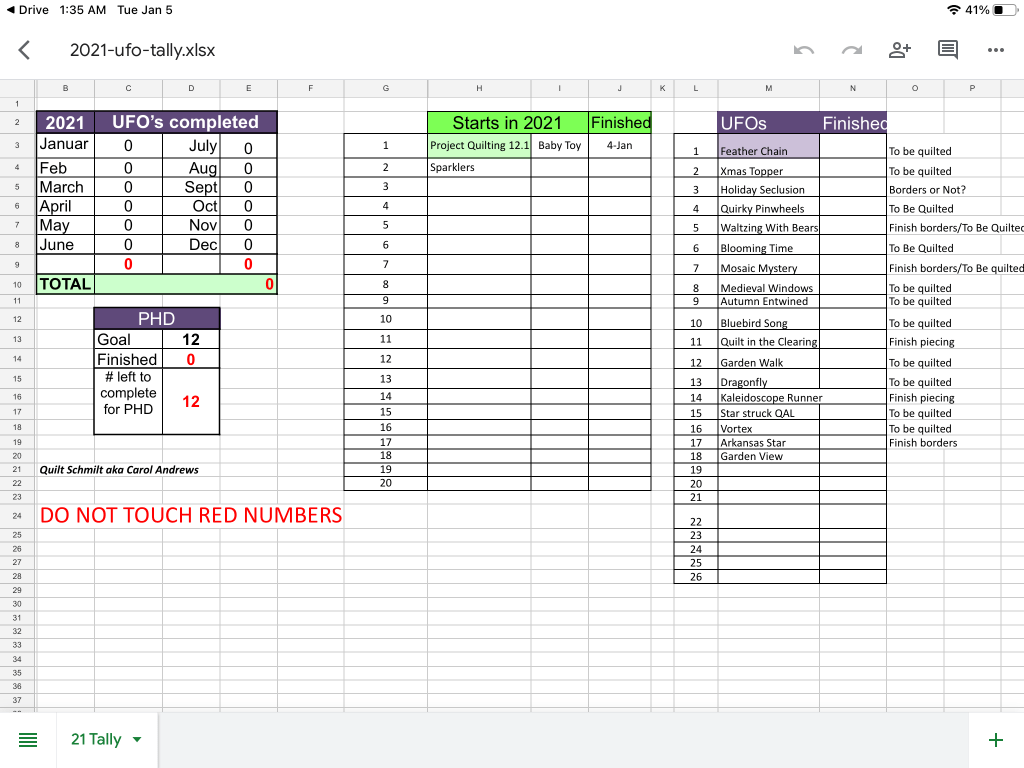The width and height of the screenshot is (1024, 768).
Task: Select row 10 header
Action: pos(17,285)
